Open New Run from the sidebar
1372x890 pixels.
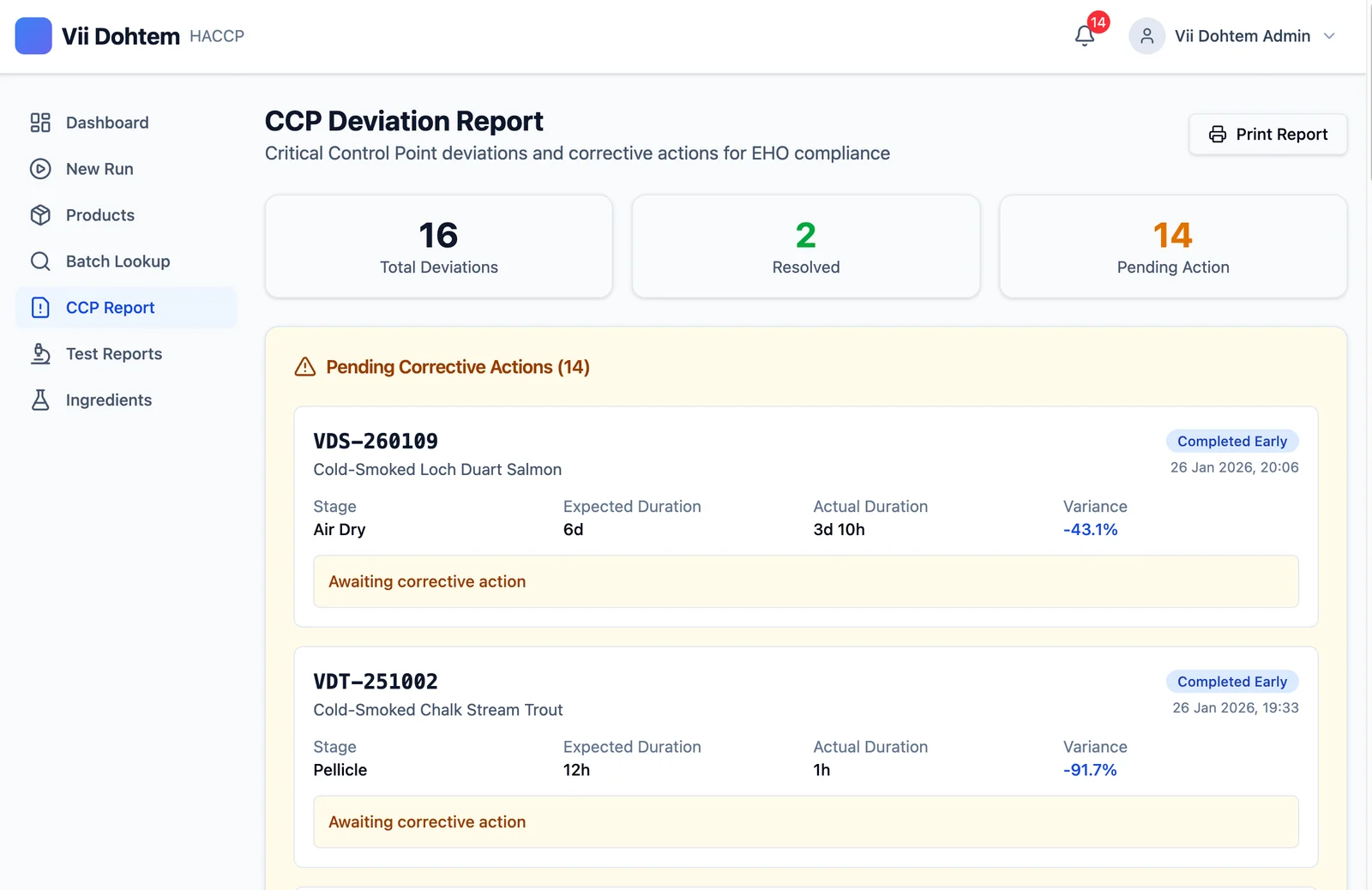(126, 169)
